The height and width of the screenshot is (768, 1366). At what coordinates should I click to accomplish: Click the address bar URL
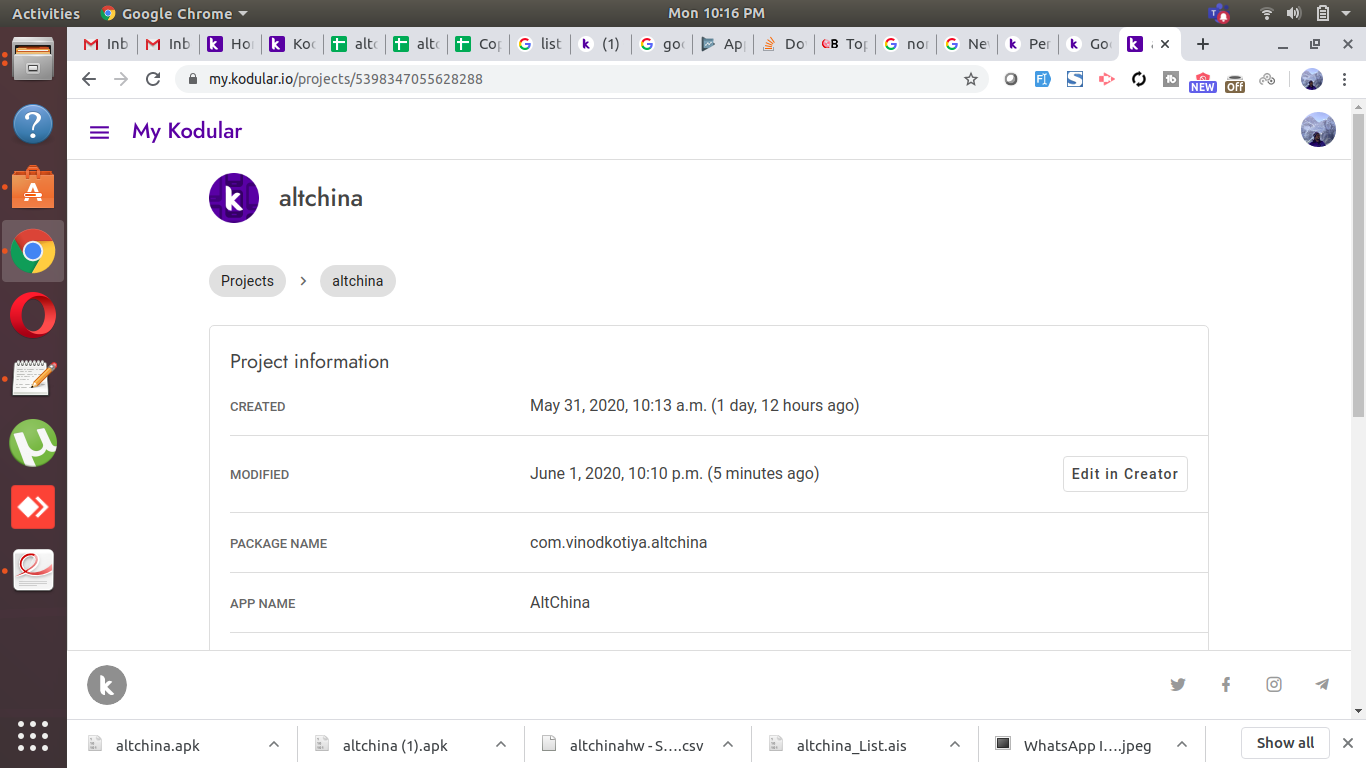click(x=346, y=79)
